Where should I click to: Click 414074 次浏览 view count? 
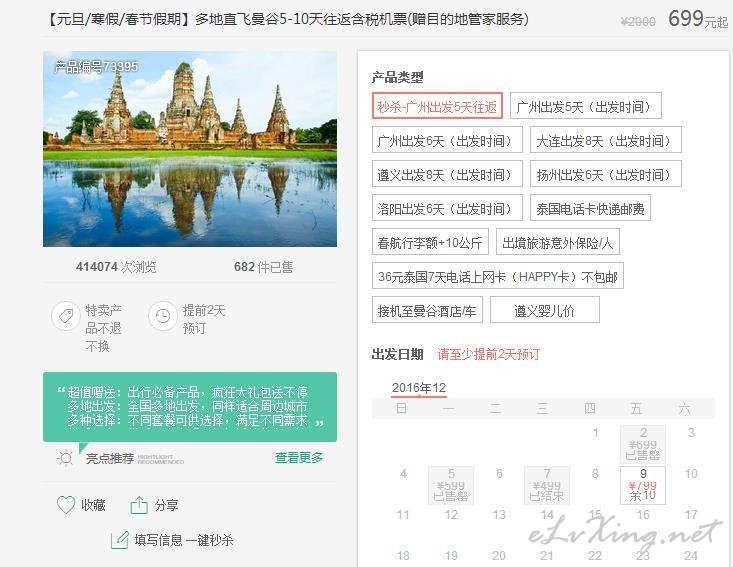116,267
